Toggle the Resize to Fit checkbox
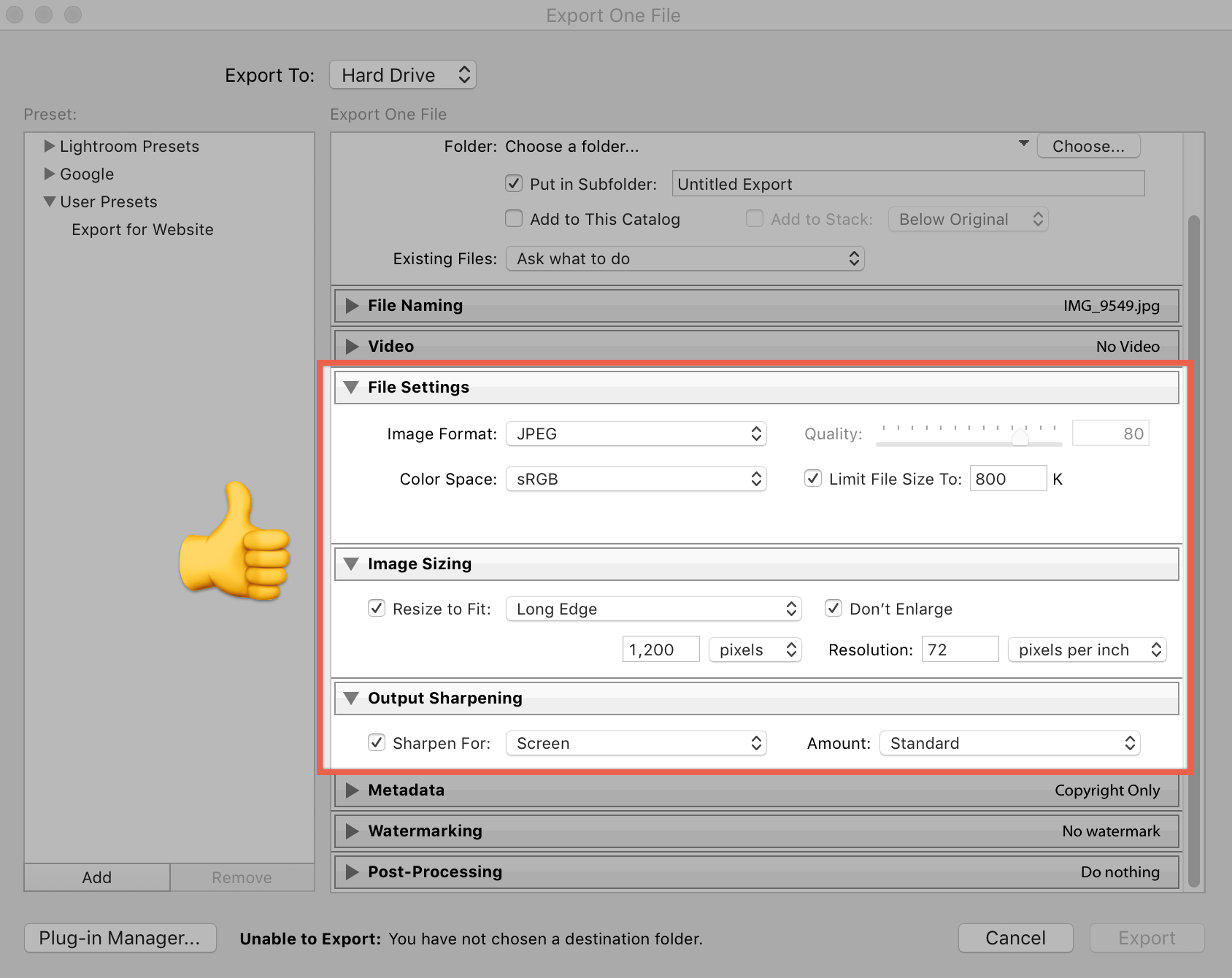The width and height of the screenshot is (1232, 978). [377, 608]
